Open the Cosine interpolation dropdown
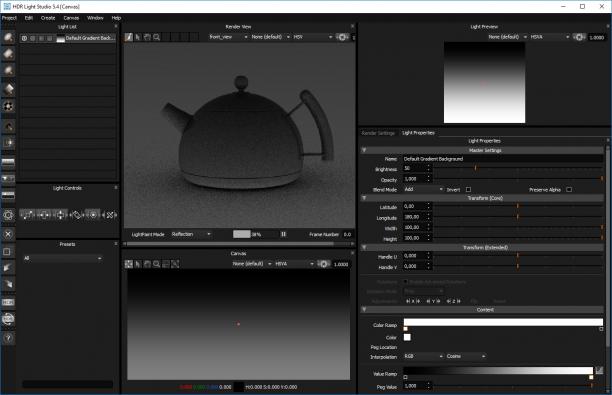This screenshot has width=612, height=395. click(x=466, y=356)
